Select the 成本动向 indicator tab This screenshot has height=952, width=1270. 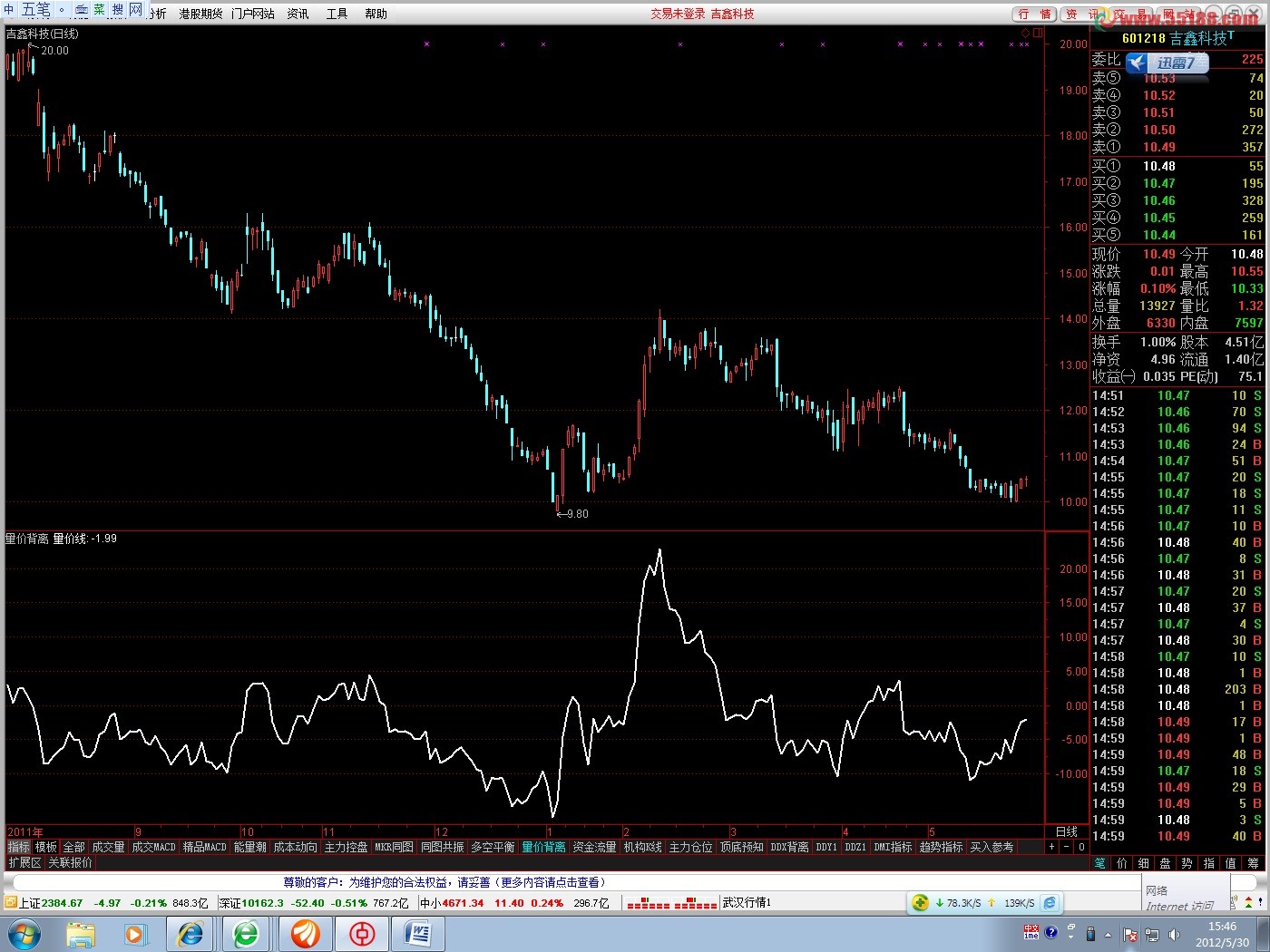point(295,847)
